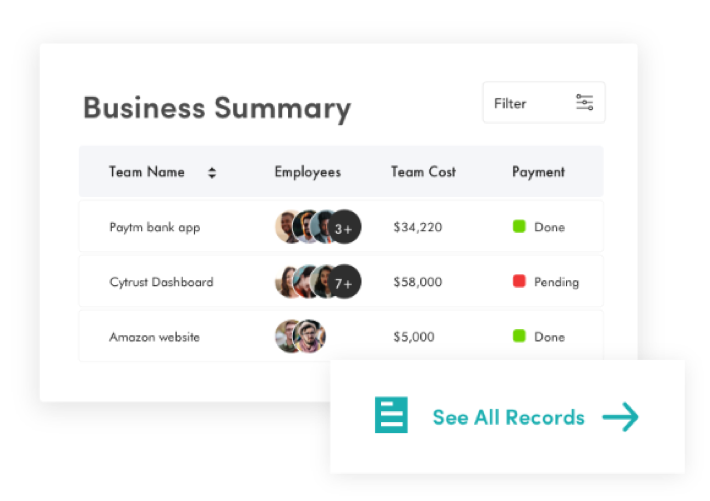Open the 3+ more employees badge
The height and width of the screenshot is (501, 710).
tap(344, 227)
